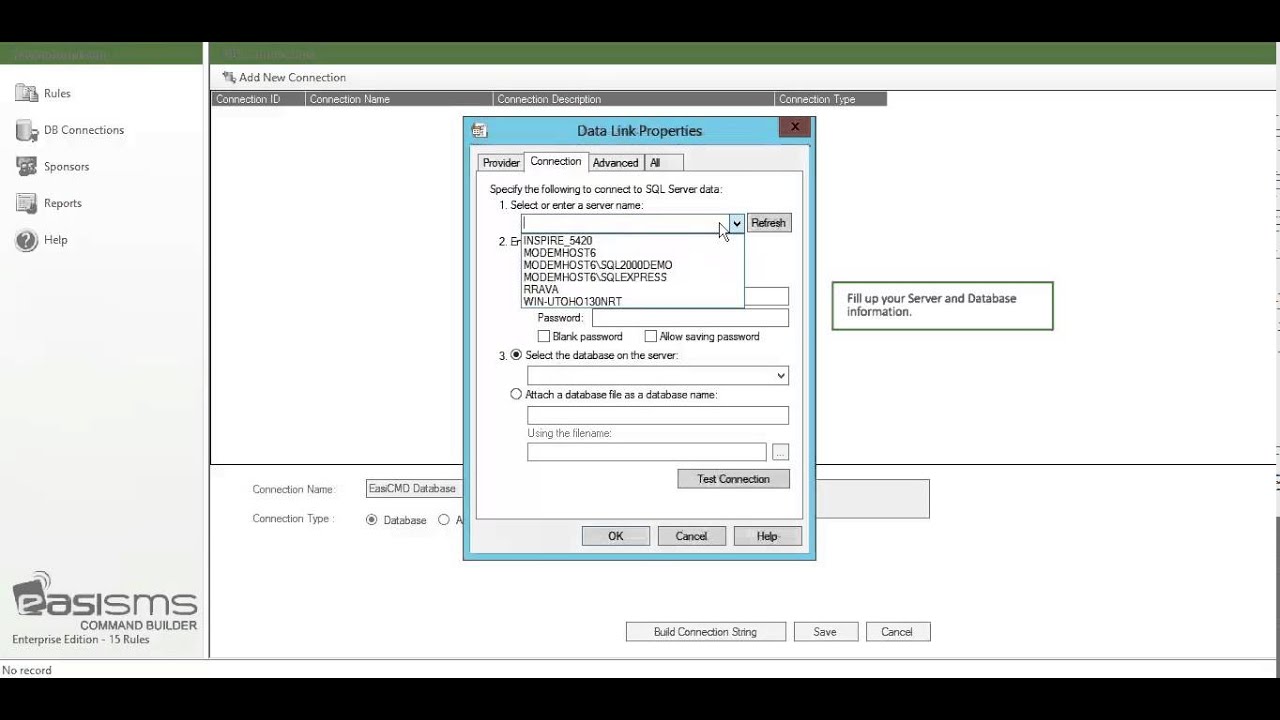Select MODEMHOST6\SQLEXPRESS server
This screenshot has height=720, width=1280.
[x=633, y=277]
